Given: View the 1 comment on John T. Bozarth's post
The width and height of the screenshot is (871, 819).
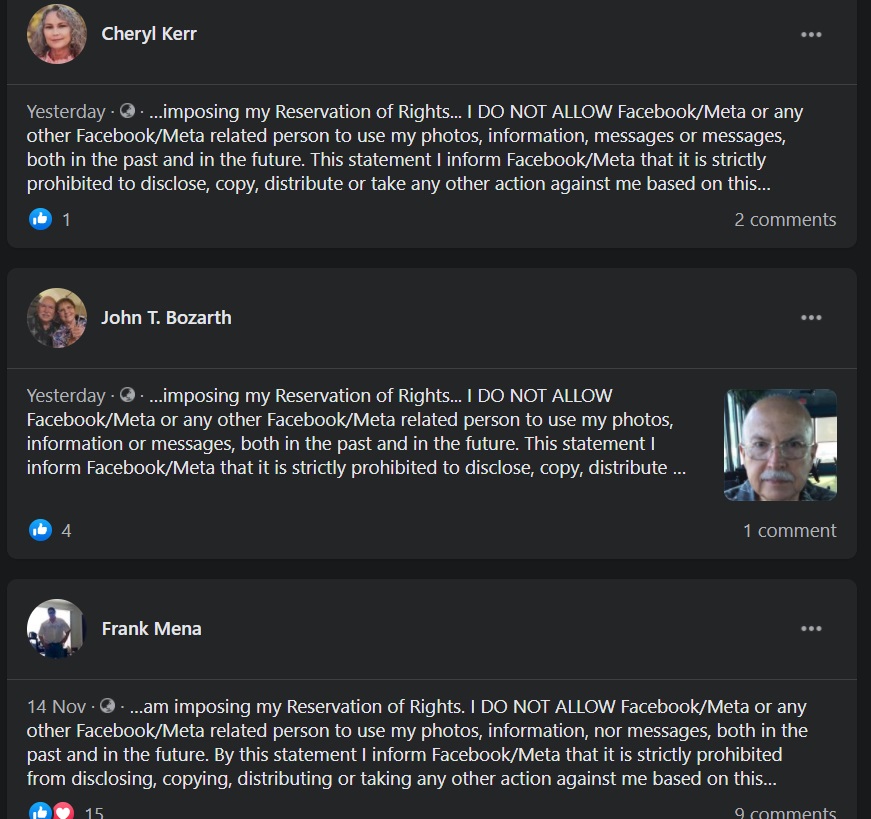Looking at the screenshot, I should [x=789, y=530].
